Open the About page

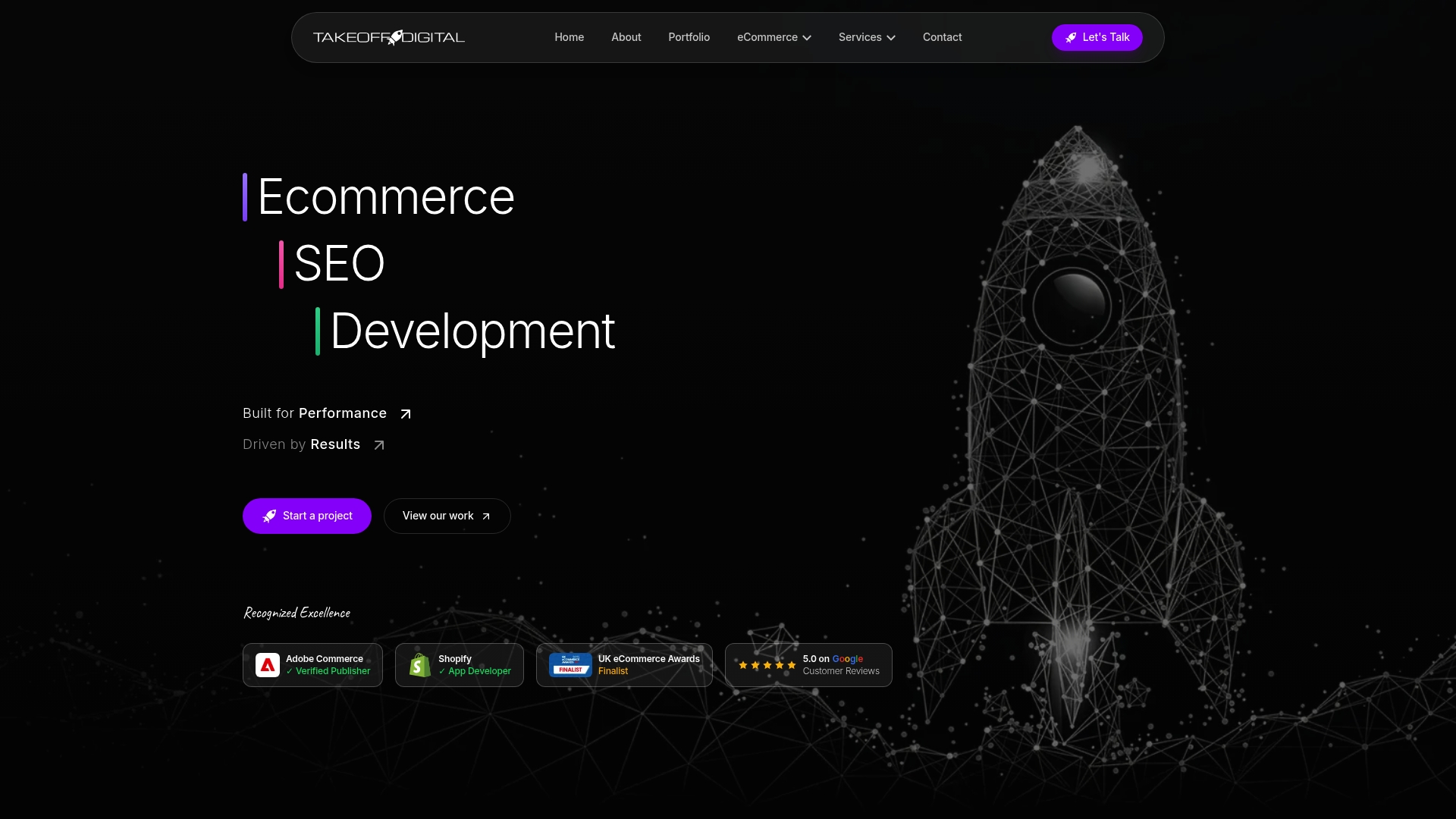(626, 37)
